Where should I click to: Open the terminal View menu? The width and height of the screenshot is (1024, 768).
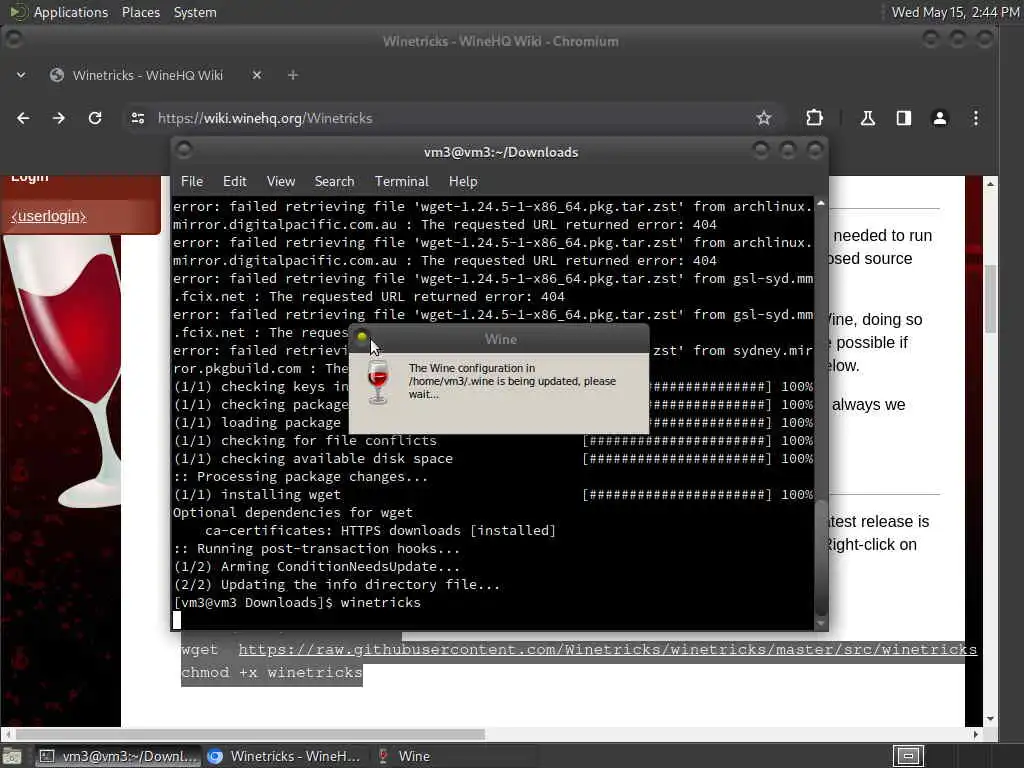tap(281, 182)
